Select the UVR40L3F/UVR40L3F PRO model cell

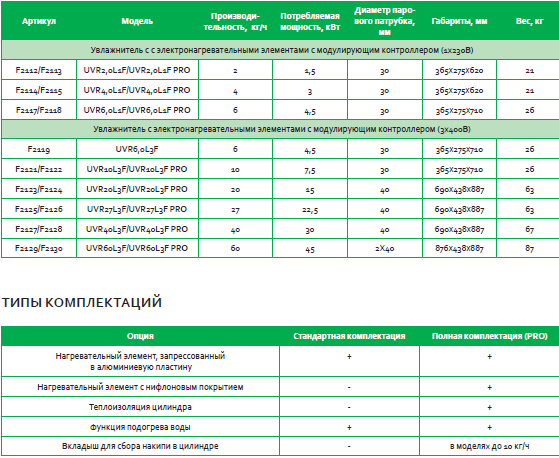click(x=137, y=229)
